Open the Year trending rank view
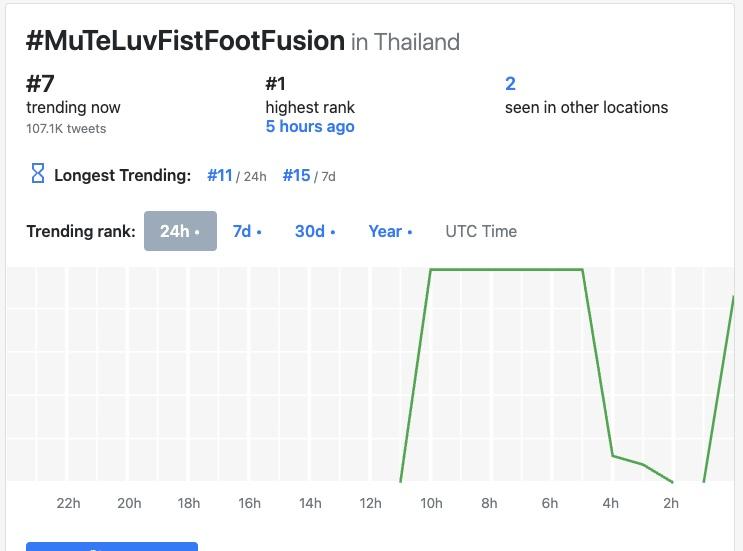This screenshot has height=551, width=743. click(x=390, y=231)
